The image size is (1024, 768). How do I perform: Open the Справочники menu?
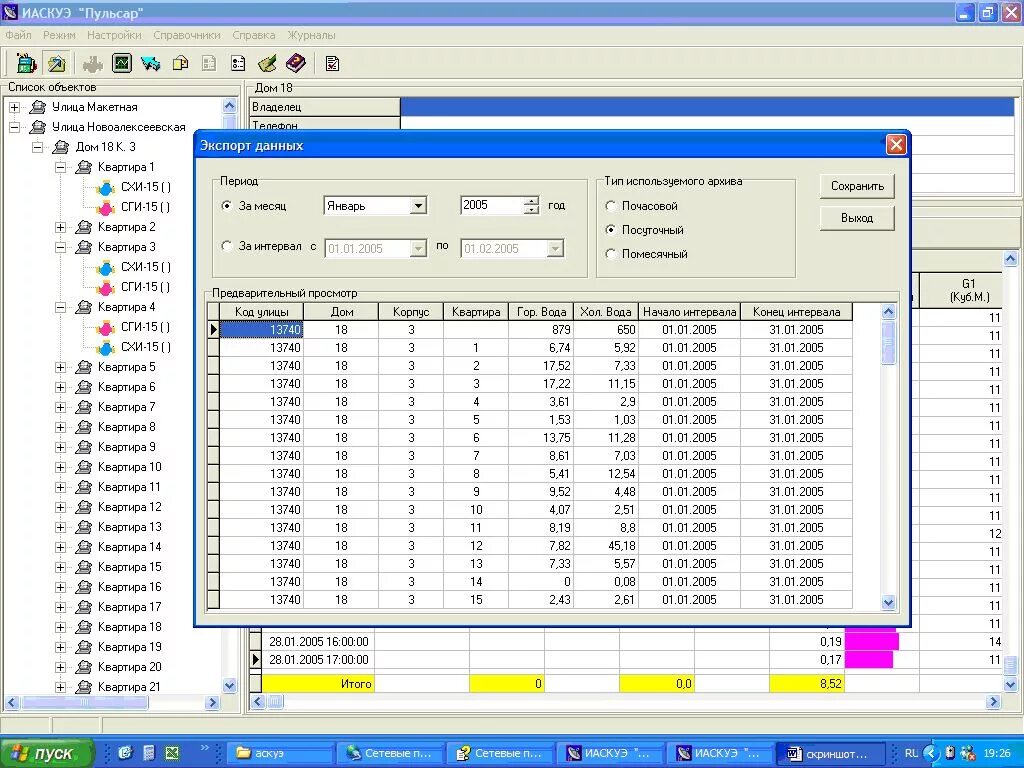pos(187,35)
